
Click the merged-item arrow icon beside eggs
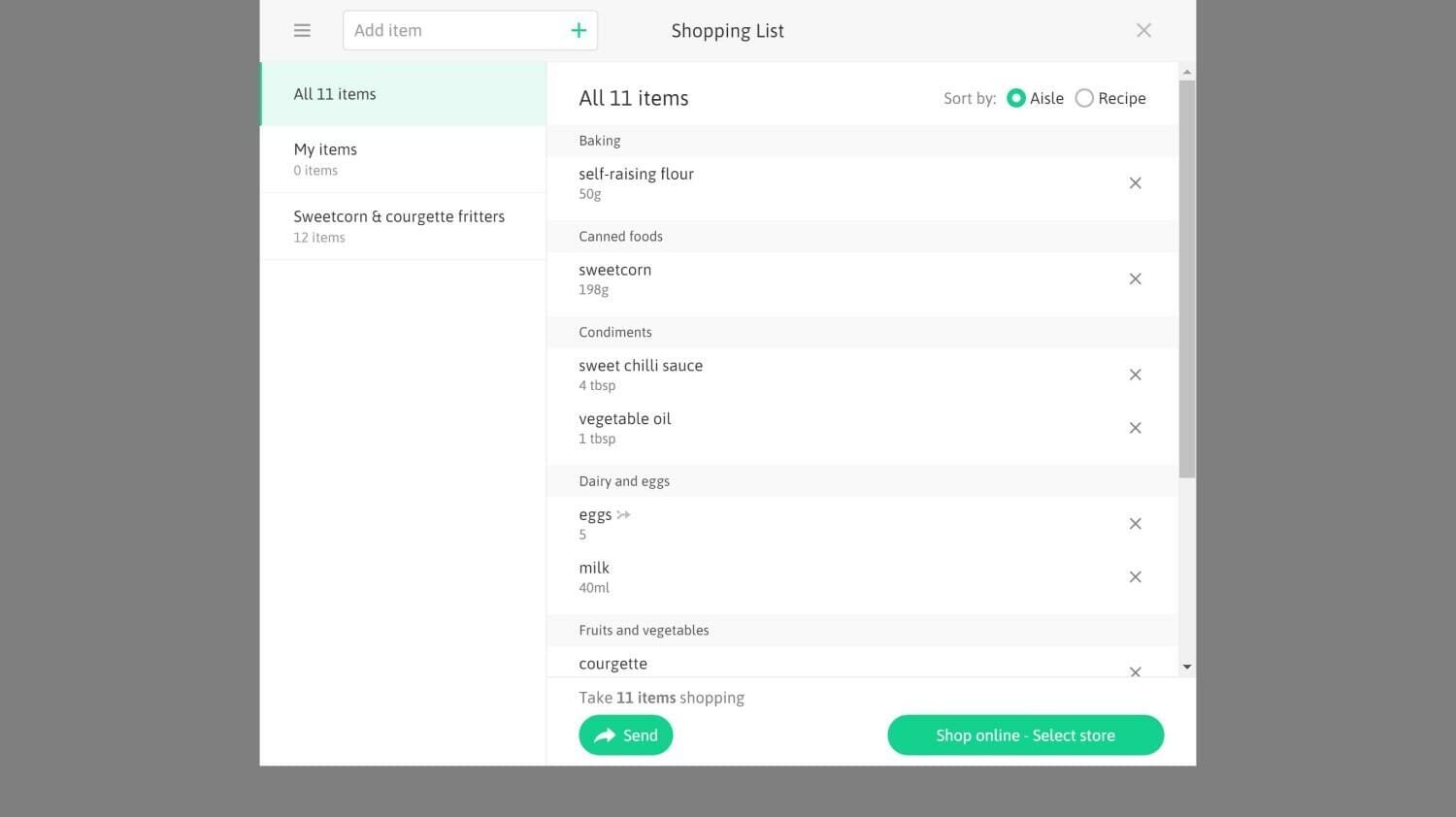pyautogui.click(x=623, y=515)
